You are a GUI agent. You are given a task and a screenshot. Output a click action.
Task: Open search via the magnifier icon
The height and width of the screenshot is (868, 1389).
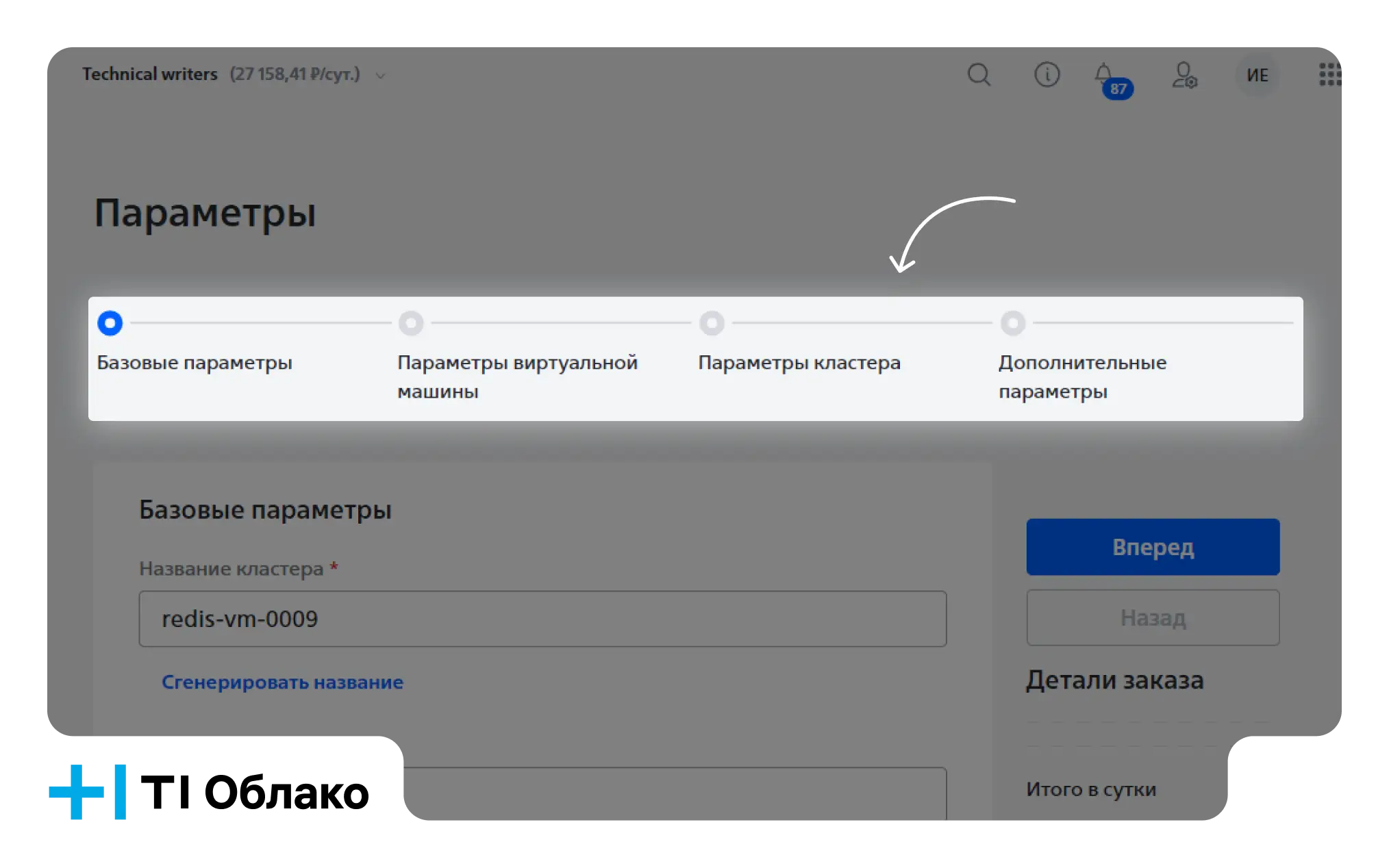979,75
